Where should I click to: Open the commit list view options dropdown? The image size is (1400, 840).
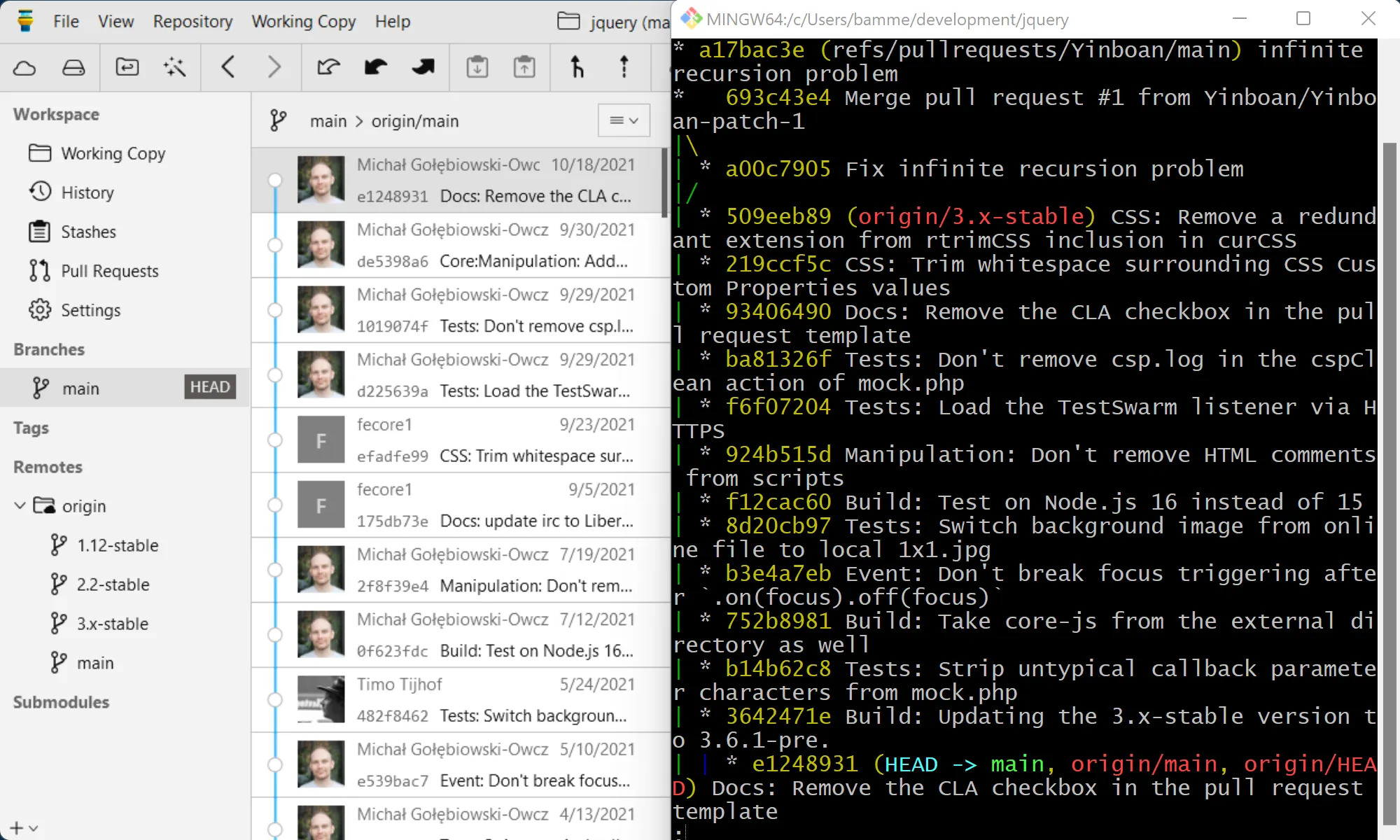point(624,120)
